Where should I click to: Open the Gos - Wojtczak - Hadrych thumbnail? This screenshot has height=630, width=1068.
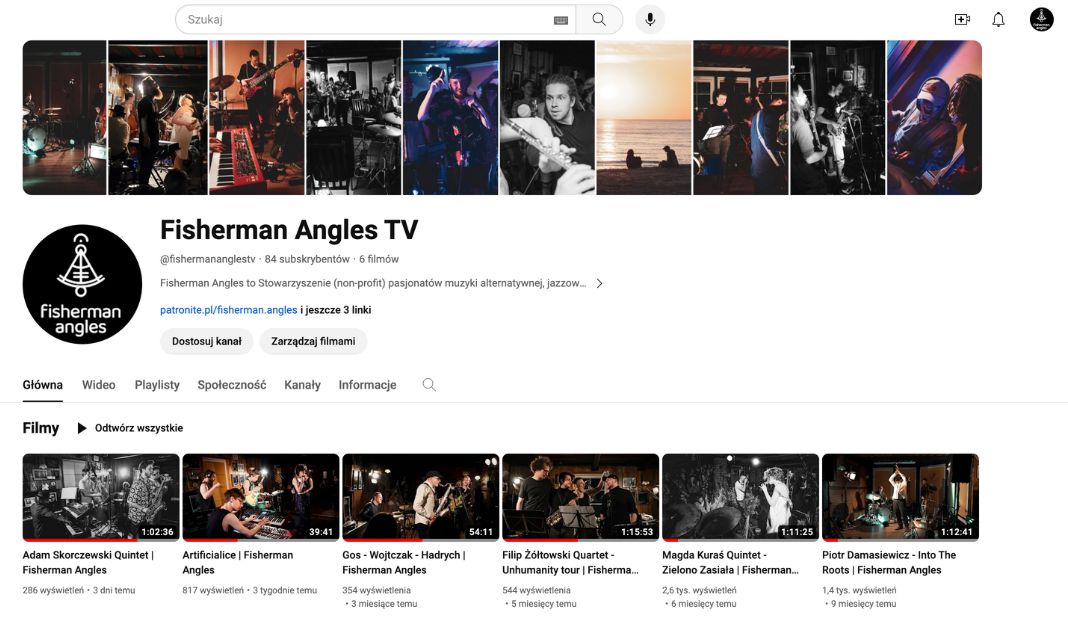tap(421, 497)
